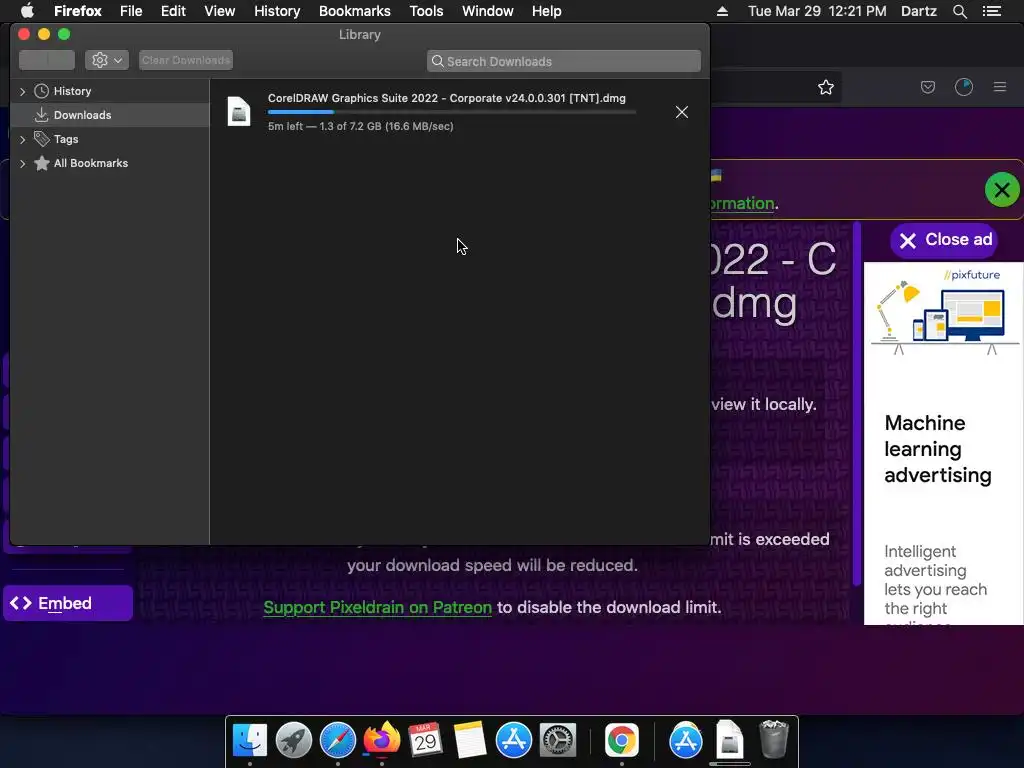
Task: Open the Edit menu
Action: tap(173, 11)
